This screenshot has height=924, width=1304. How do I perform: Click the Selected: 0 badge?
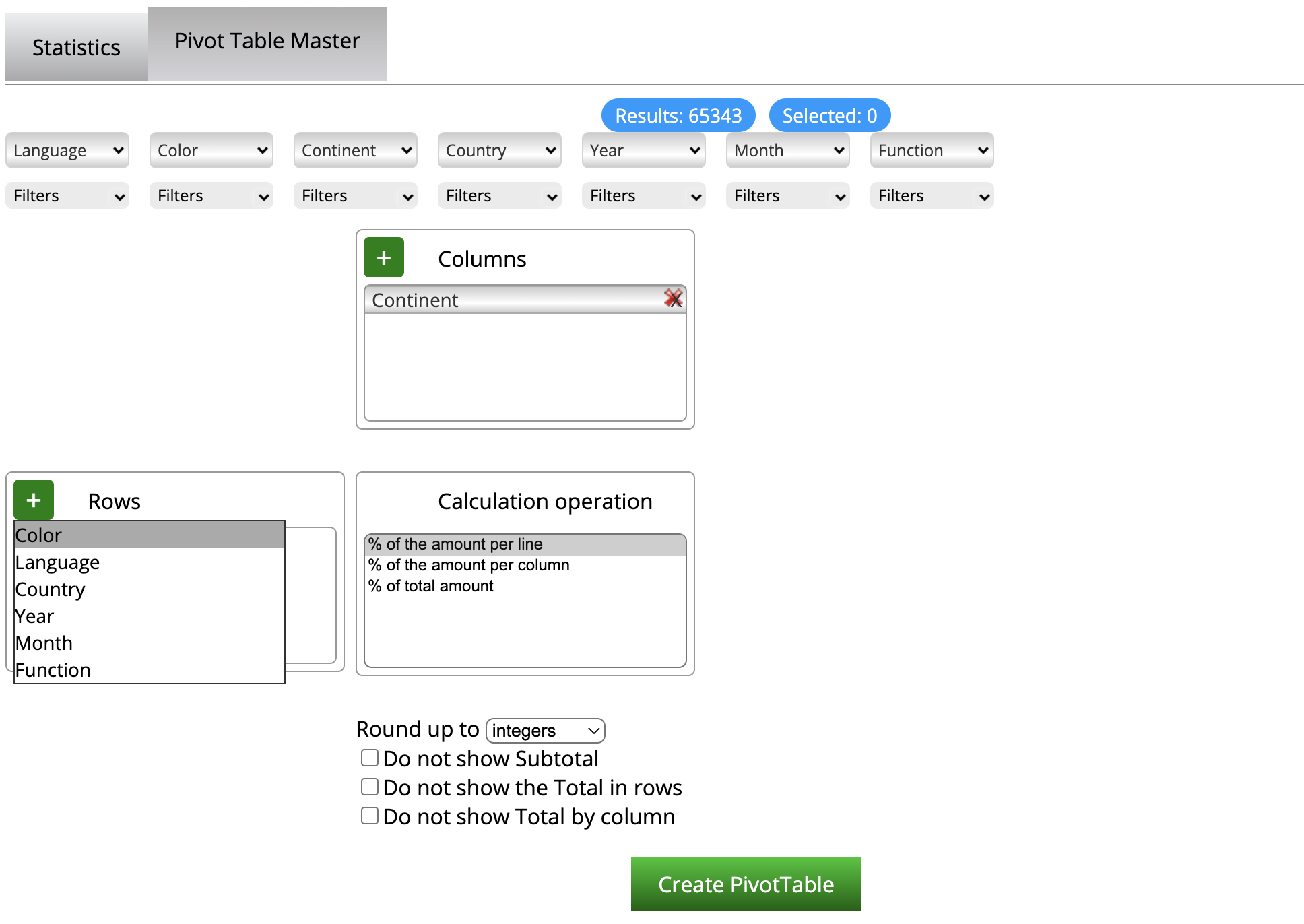pyautogui.click(x=830, y=115)
